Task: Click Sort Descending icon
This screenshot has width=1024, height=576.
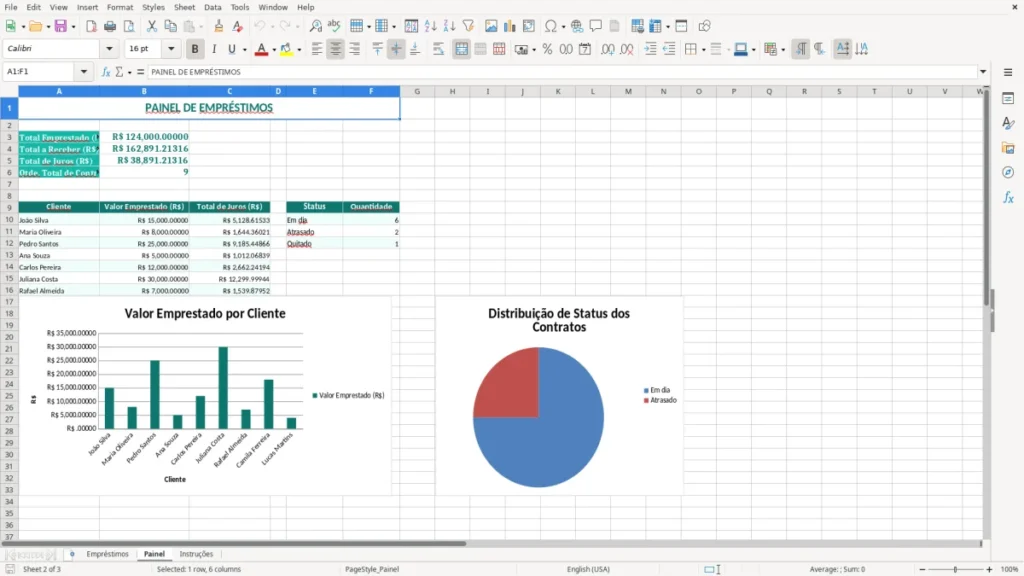Action: [449, 26]
